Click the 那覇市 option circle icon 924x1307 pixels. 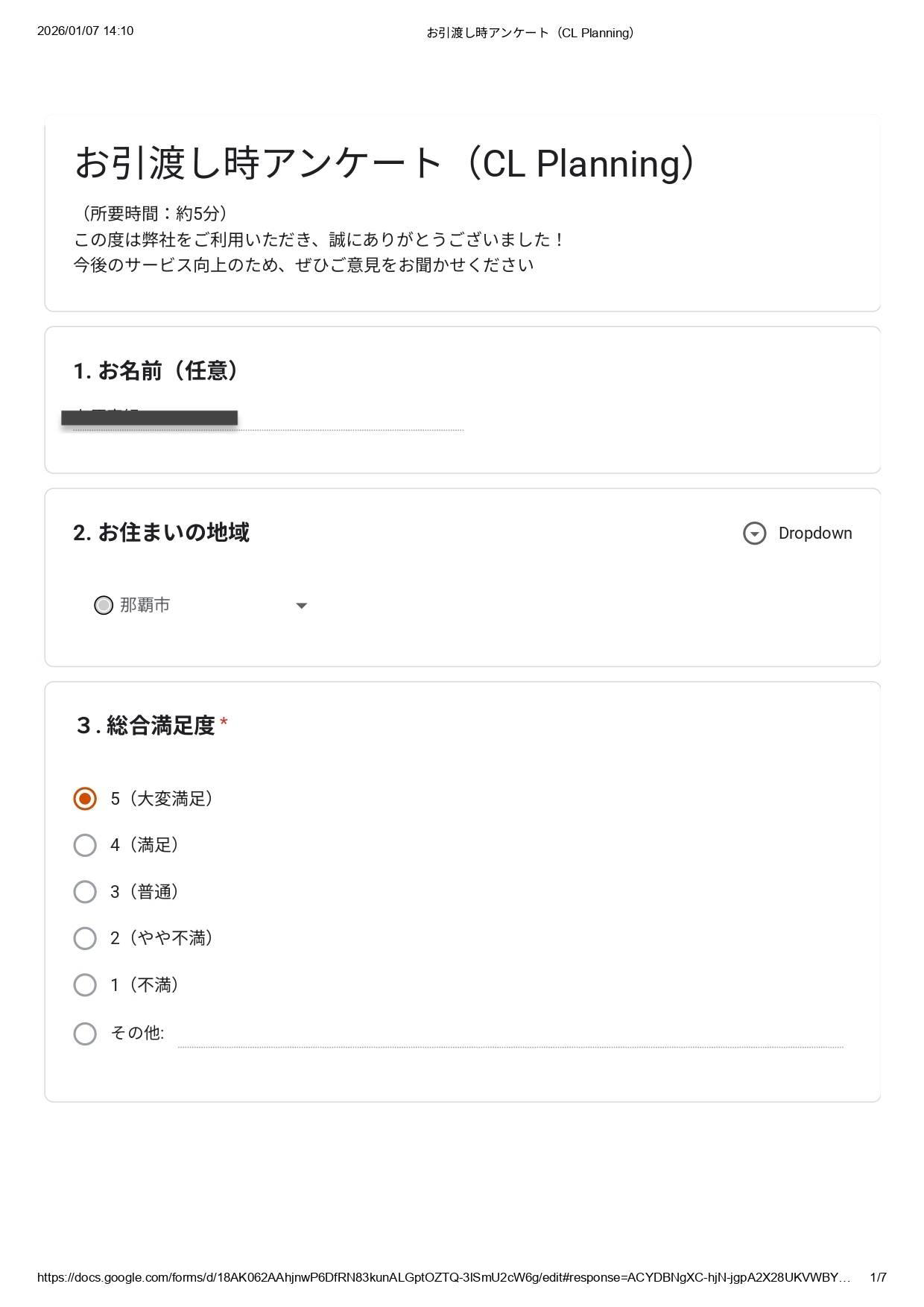click(x=104, y=605)
